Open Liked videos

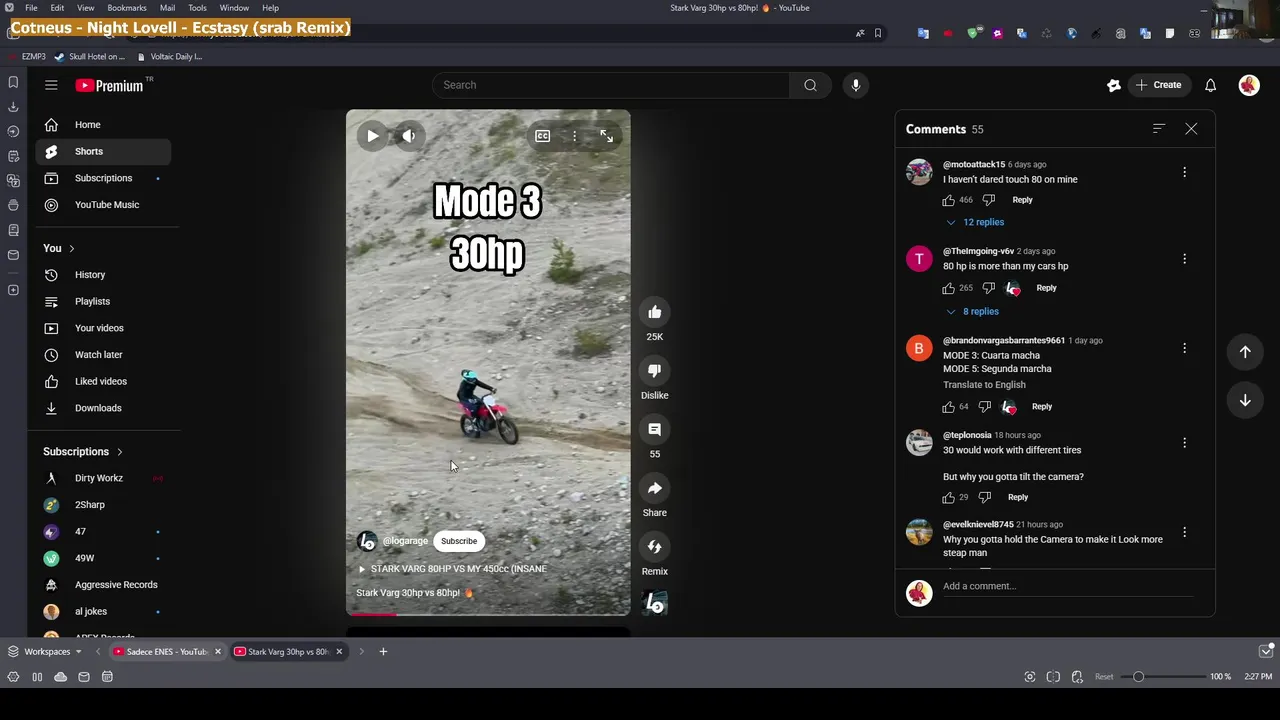pos(104,381)
